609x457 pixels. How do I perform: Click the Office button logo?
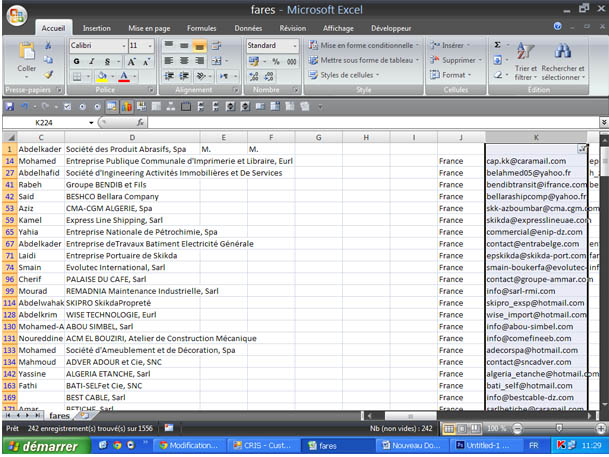tap(17, 16)
